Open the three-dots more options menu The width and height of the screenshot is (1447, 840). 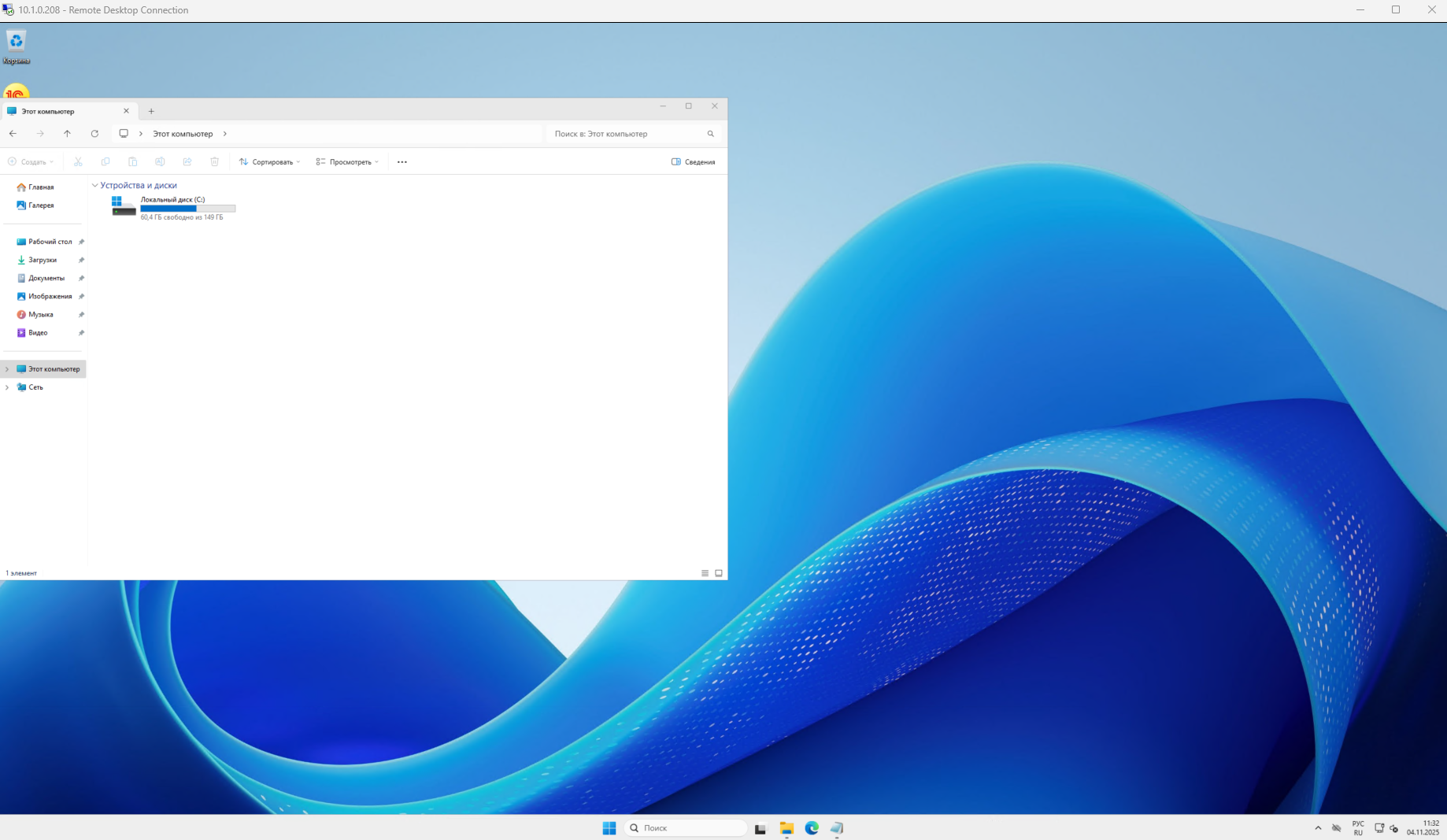[x=402, y=162]
